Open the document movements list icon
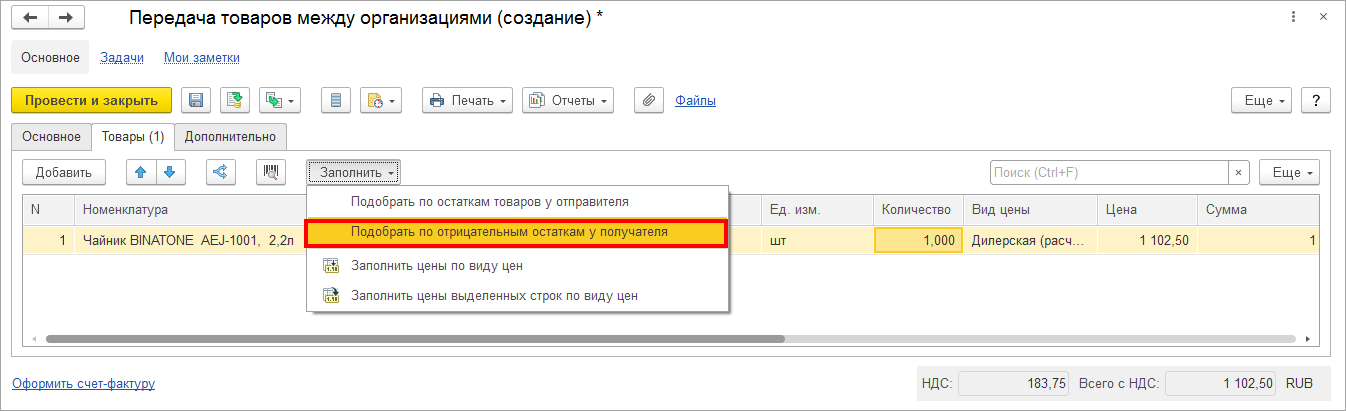This screenshot has width=1346, height=411. point(336,100)
